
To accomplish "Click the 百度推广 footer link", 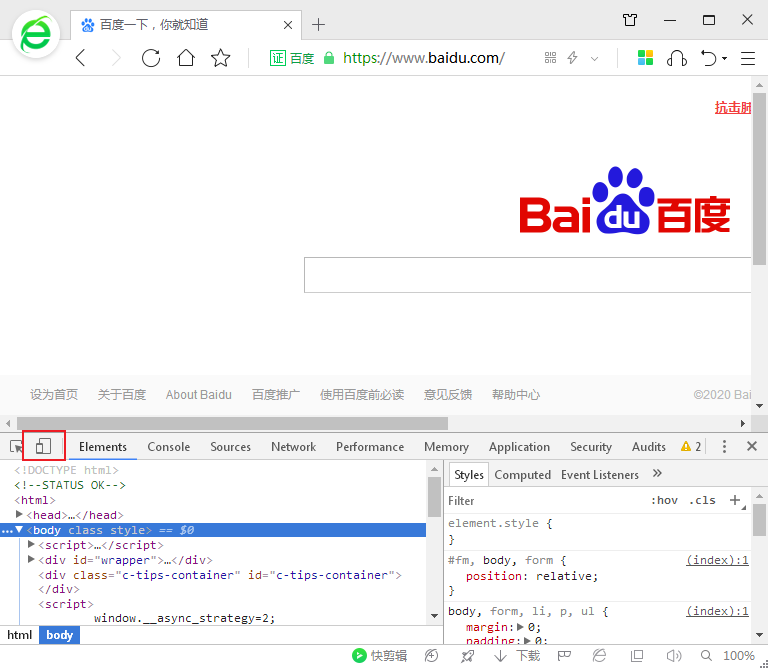I will 276,395.
